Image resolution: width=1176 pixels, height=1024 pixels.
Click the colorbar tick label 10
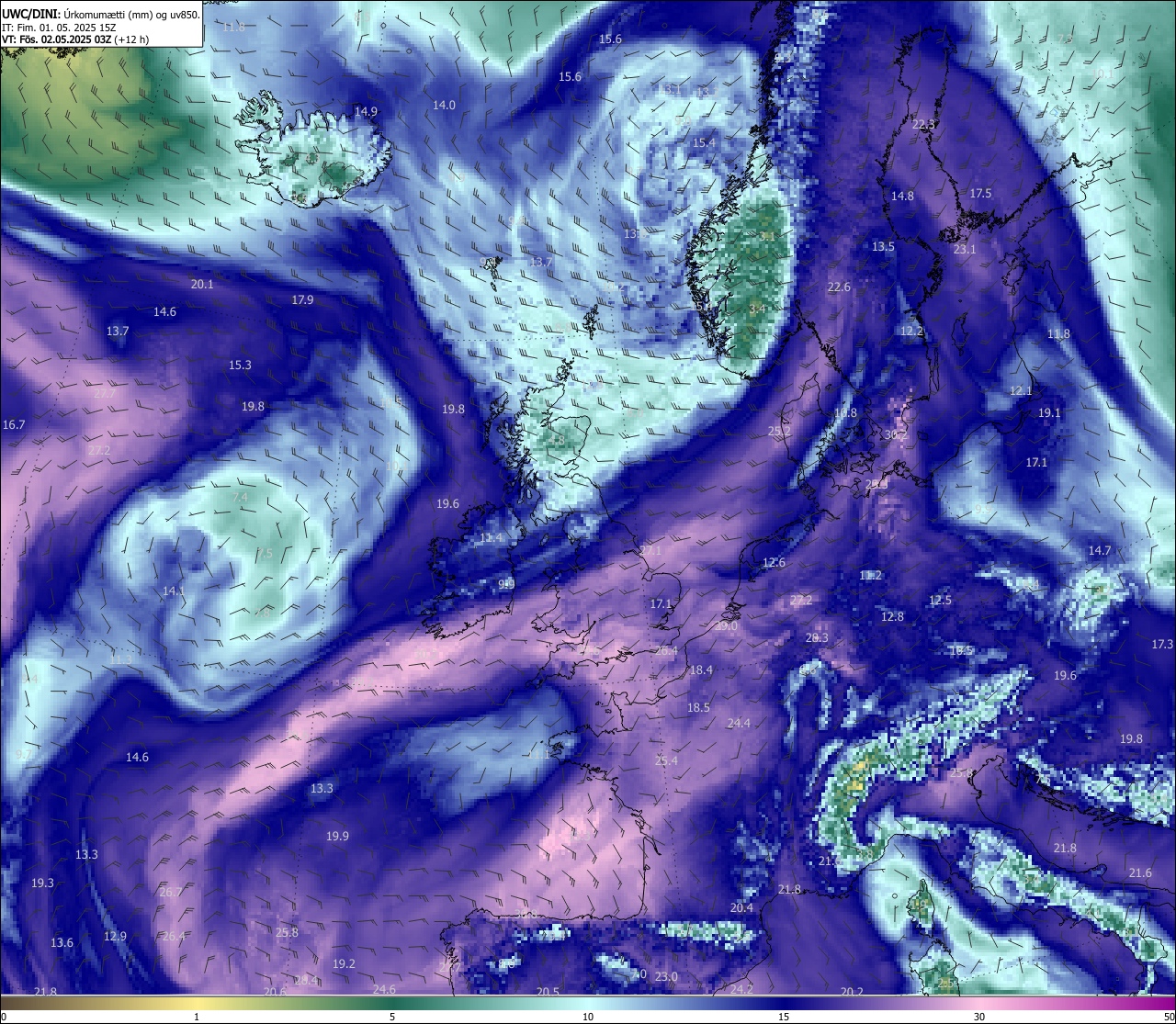pos(588,1017)
